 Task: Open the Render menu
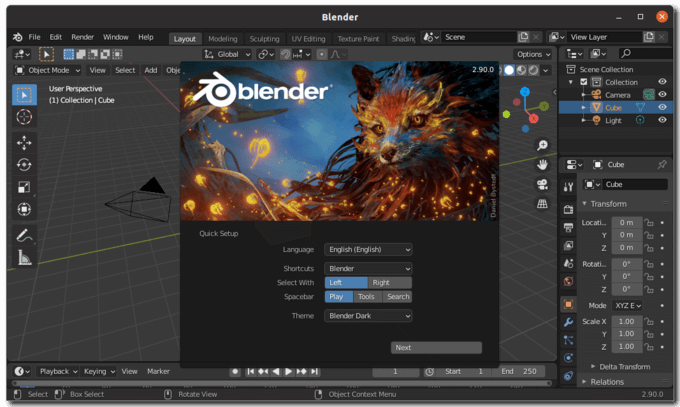coord(82,37)
